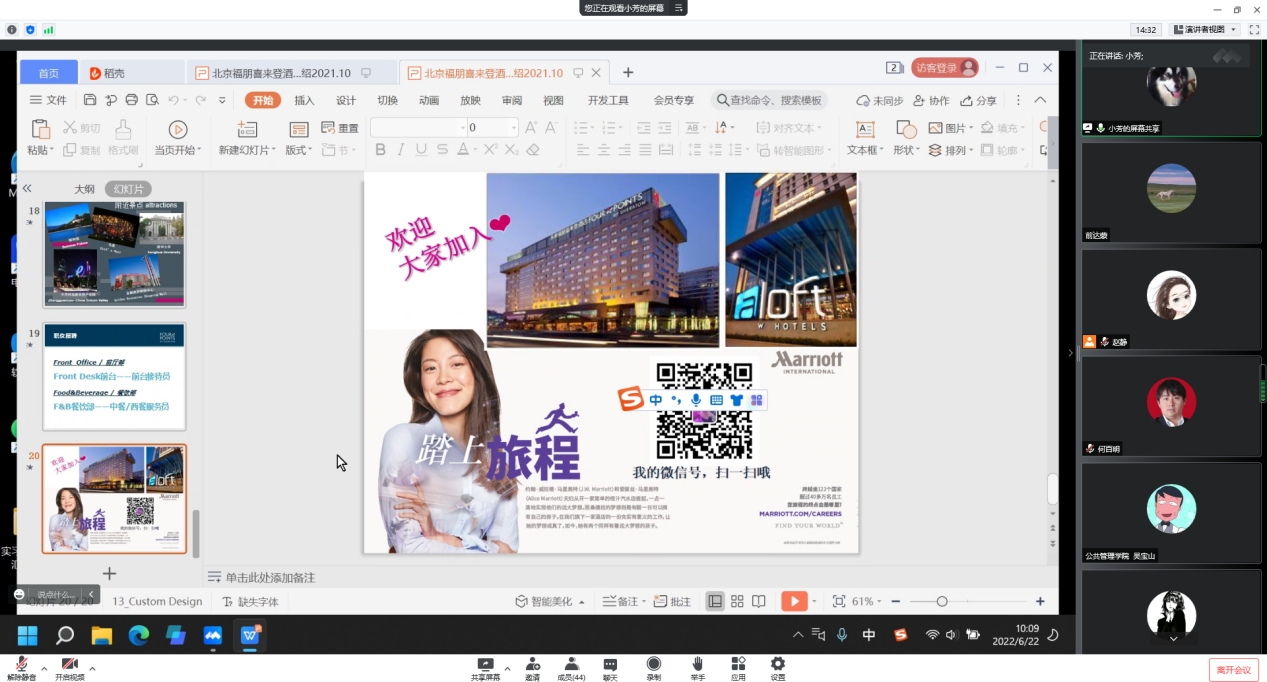The width and height of the screenshot is (1267, 682).
Task: Switch to slide sorter grid view
Action: (737, 601)
